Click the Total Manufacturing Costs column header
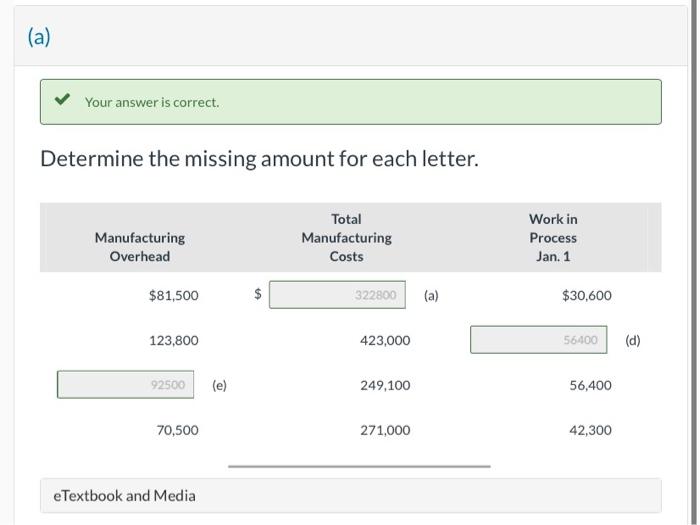The image size is (700, 525). tap(346, 238)
